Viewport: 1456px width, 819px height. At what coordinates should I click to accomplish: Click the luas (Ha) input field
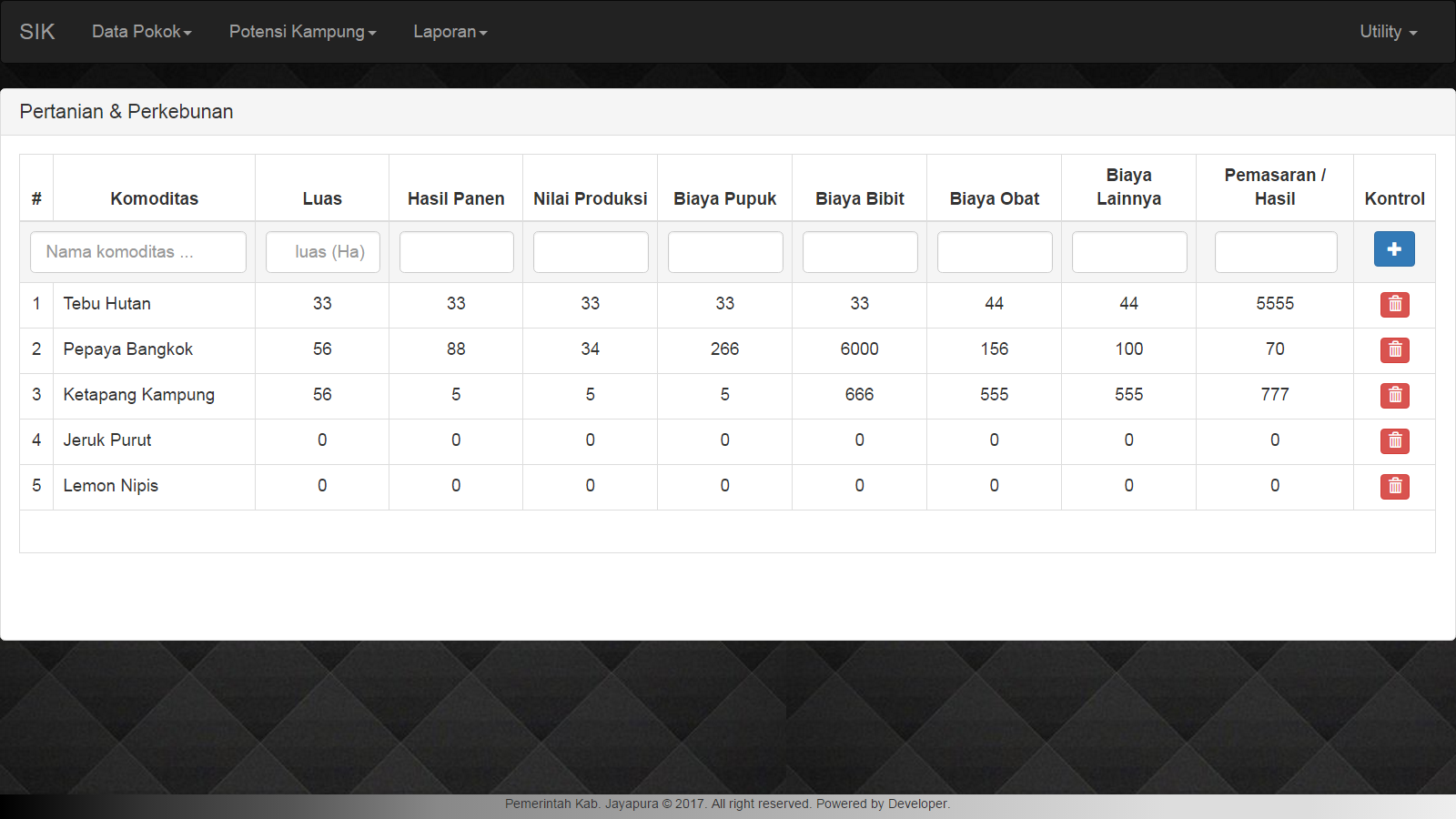(322, 252)
